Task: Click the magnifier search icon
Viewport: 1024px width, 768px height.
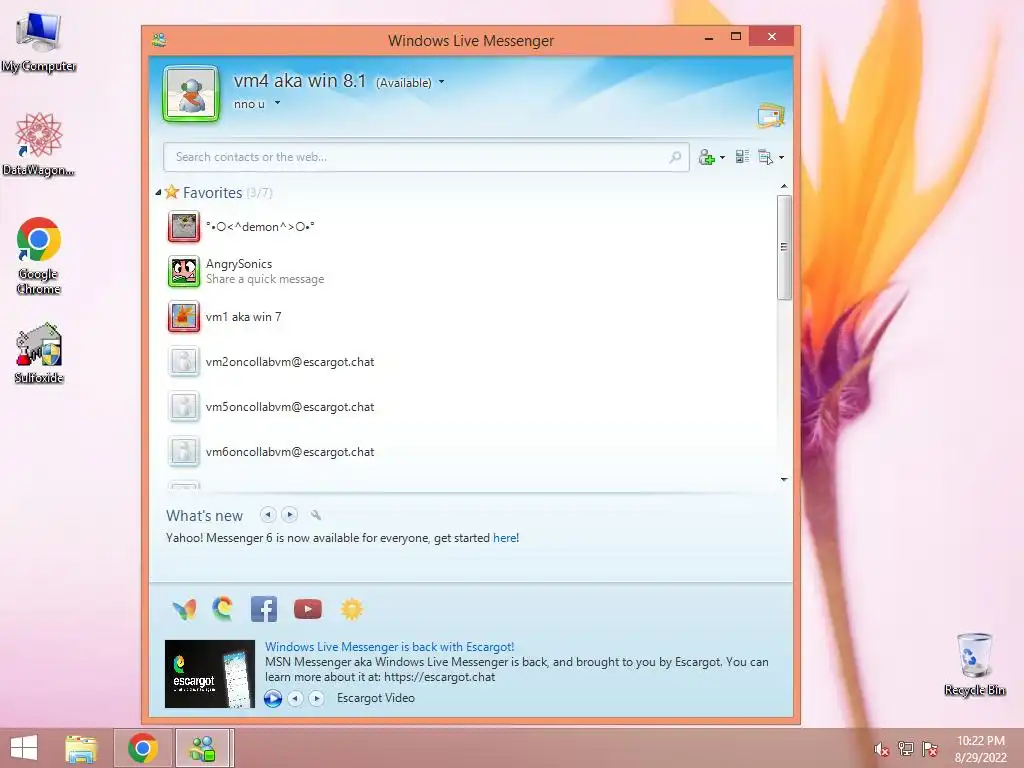Action: (x=675, y=157)
